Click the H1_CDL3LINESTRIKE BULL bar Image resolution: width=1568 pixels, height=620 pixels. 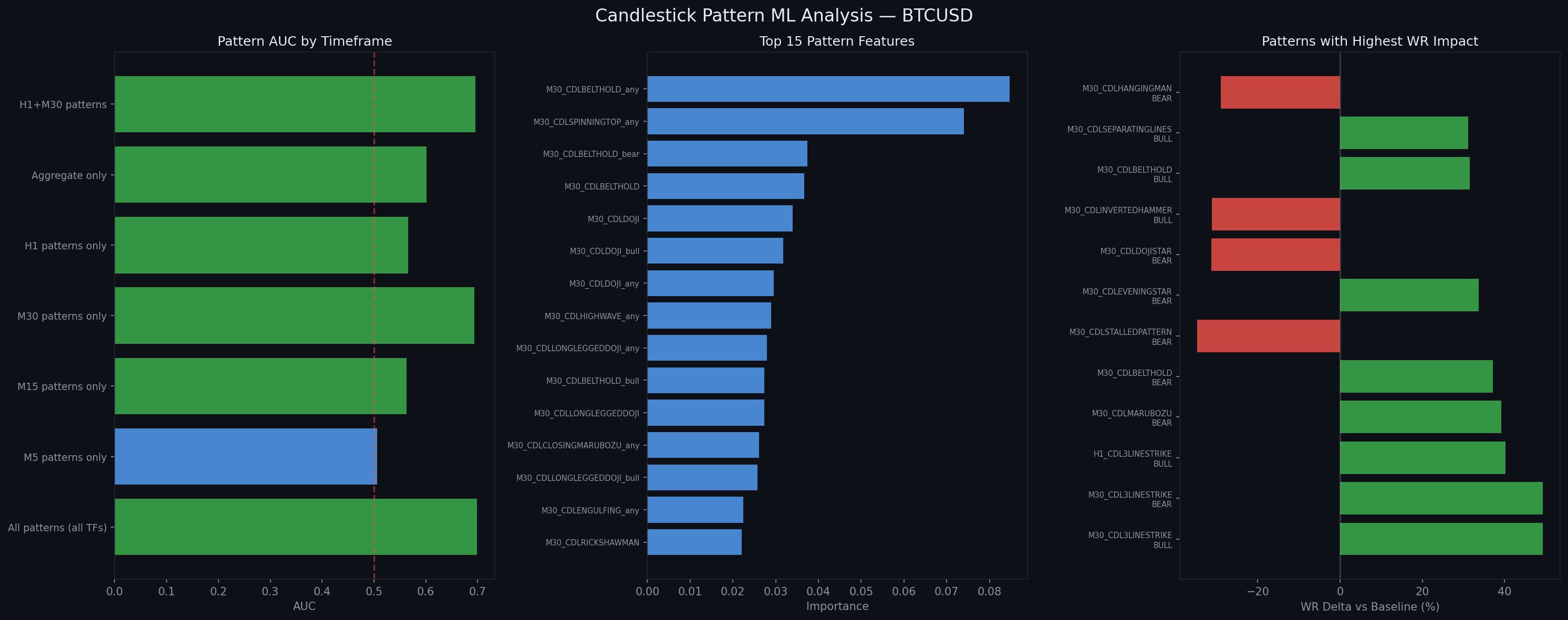click(x=1422, y=458)
